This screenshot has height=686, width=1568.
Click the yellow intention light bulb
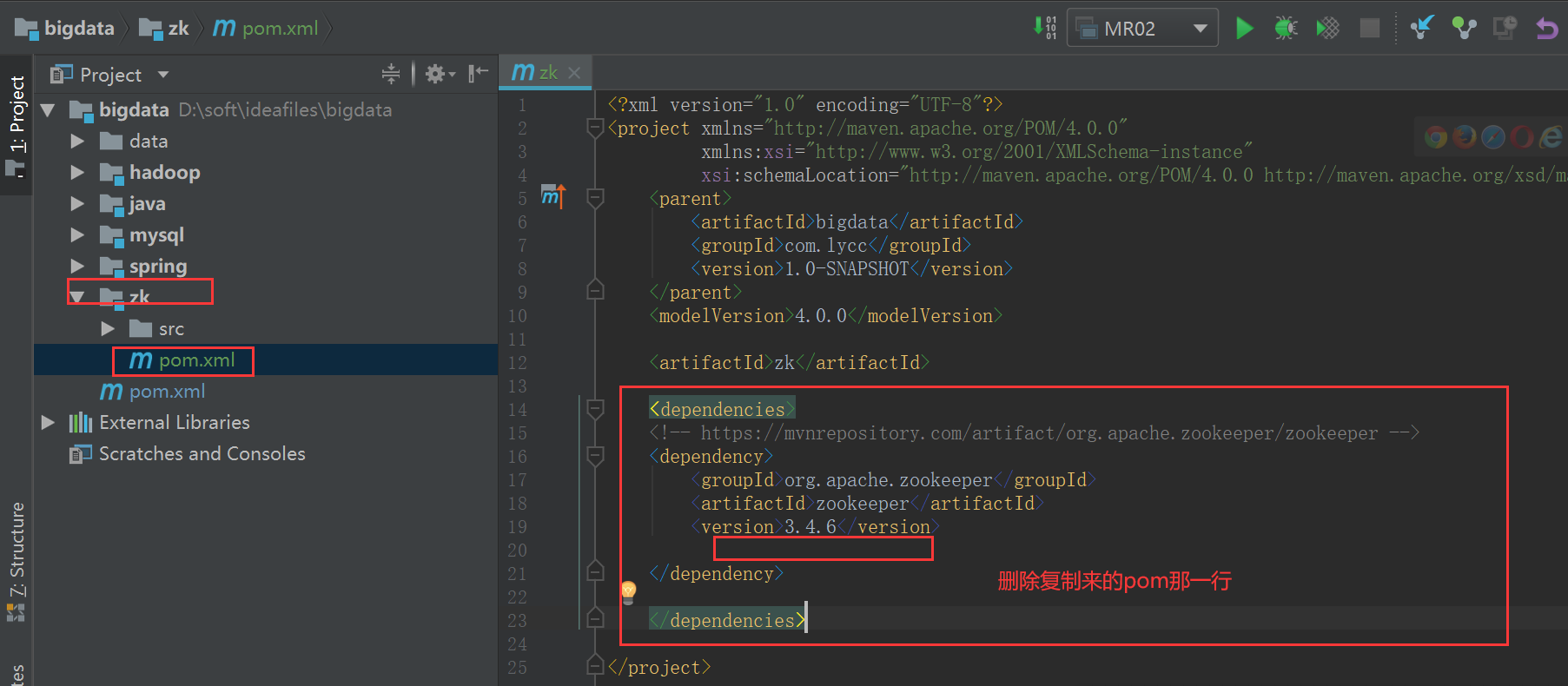coord(628,592)
